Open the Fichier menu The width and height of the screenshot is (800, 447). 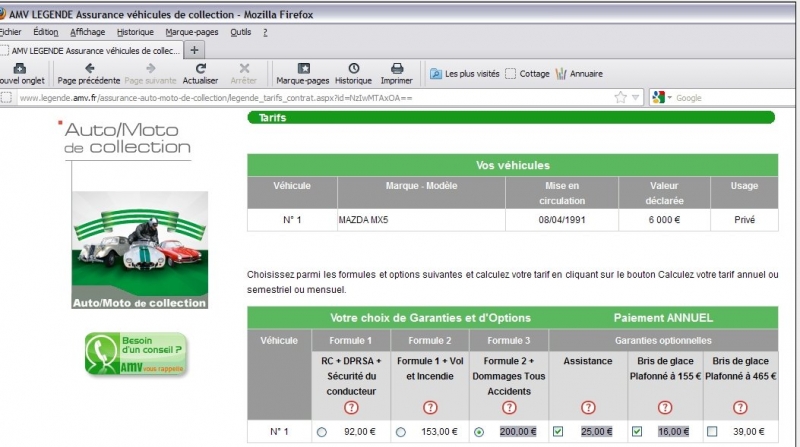[10, 32]
